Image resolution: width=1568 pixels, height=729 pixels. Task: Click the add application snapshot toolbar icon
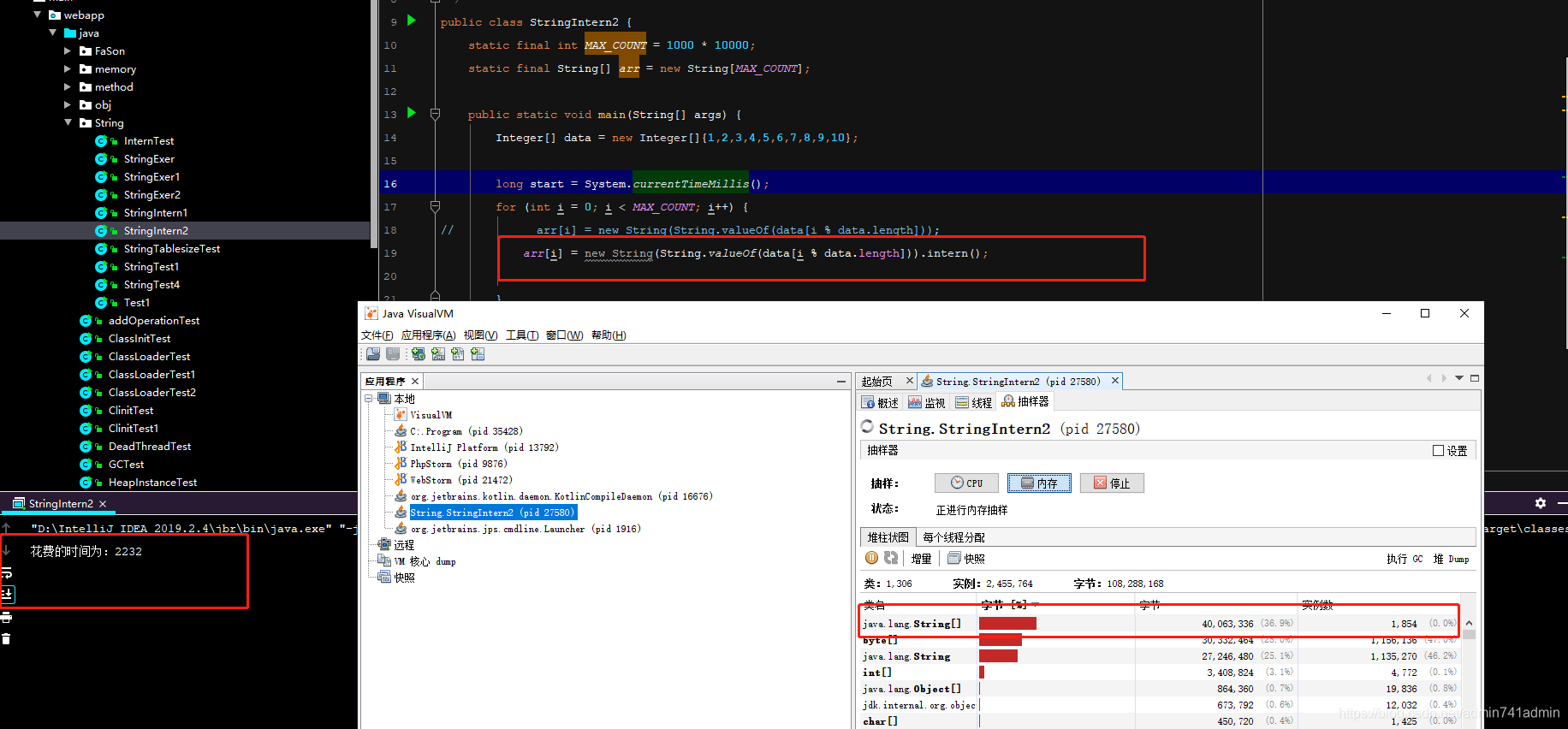(478, 353)
